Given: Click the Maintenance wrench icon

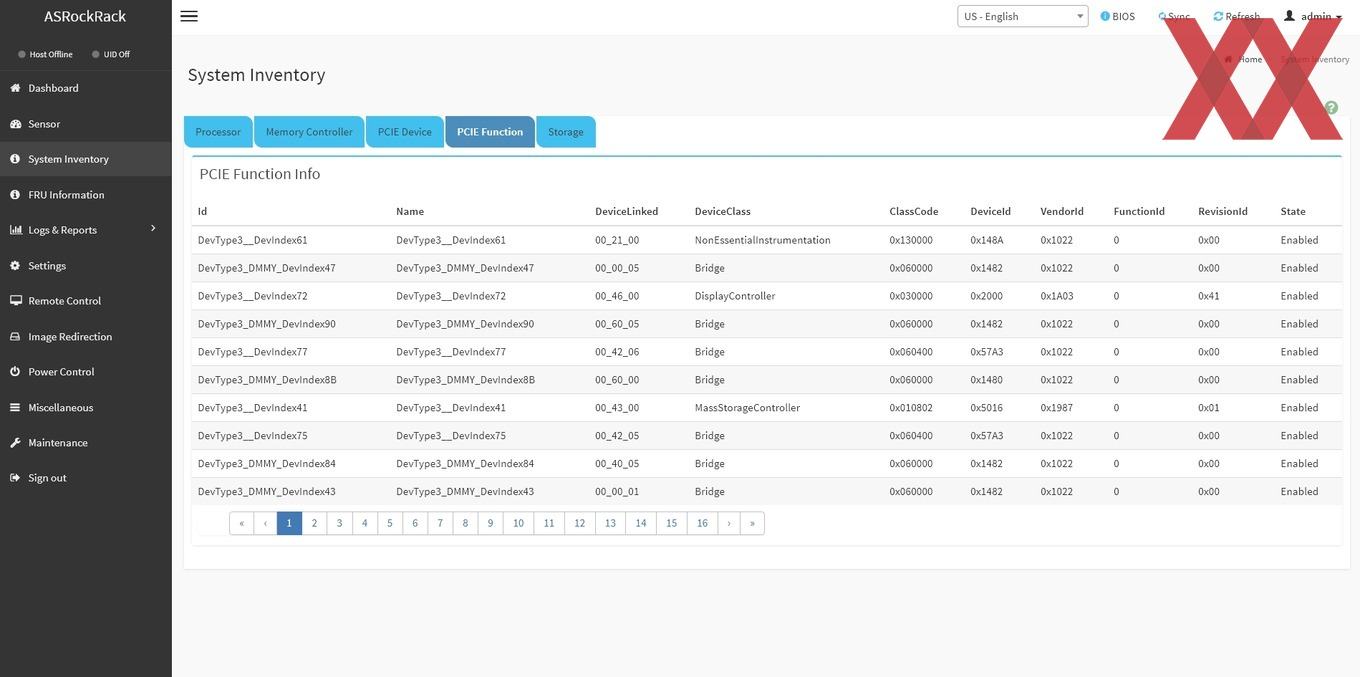Looking at the screenshot, I should click(x=16, y=443).
